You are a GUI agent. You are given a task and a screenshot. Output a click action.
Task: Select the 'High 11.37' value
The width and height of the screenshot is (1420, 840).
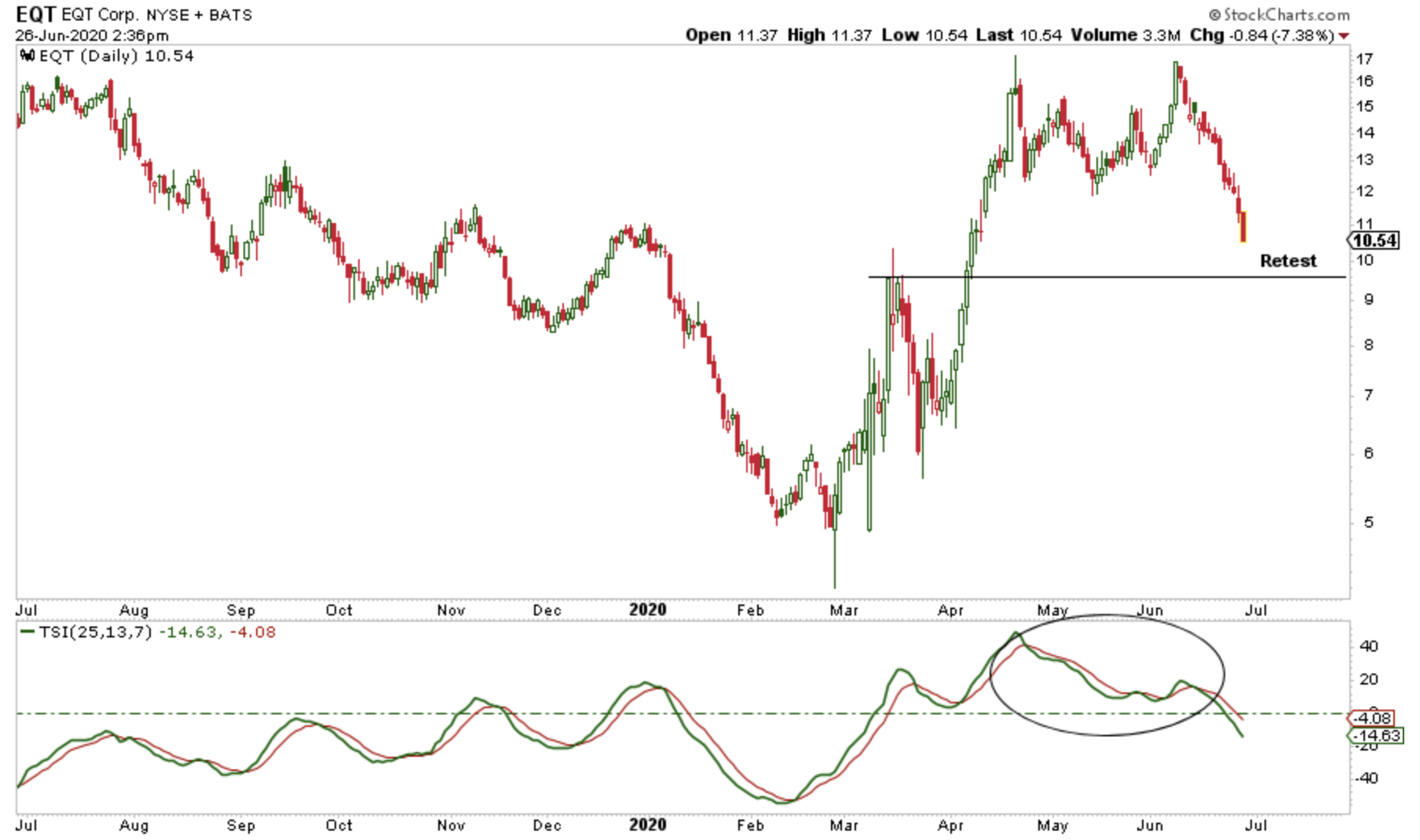(x=829, y=35)
